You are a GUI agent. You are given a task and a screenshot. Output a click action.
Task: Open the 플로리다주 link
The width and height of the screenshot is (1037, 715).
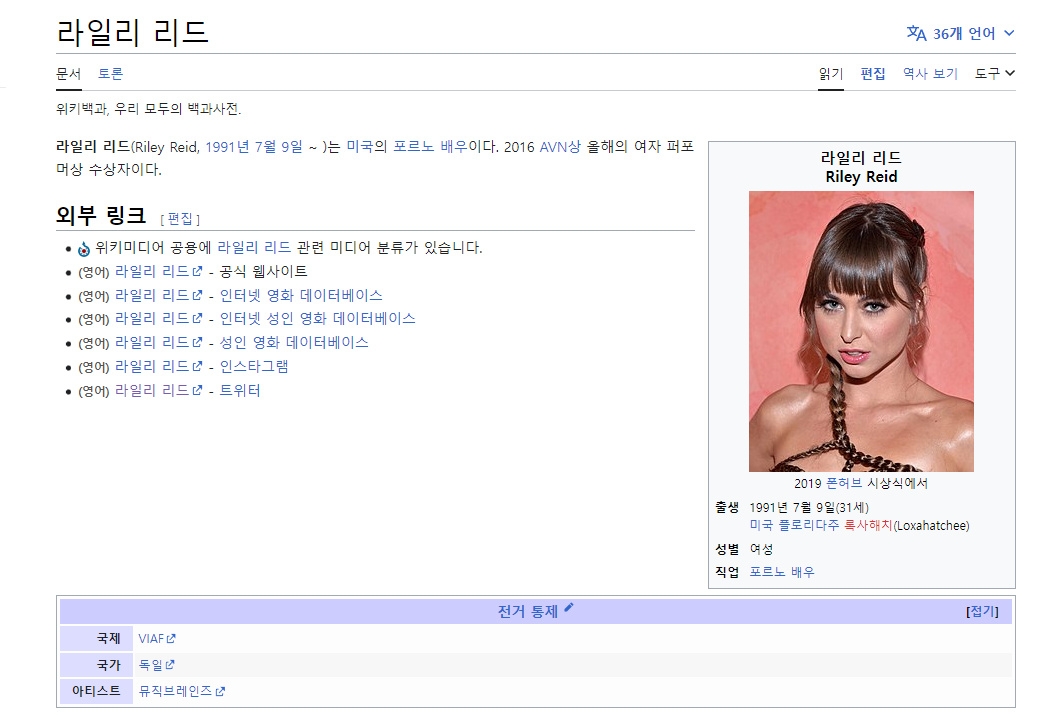808,525
